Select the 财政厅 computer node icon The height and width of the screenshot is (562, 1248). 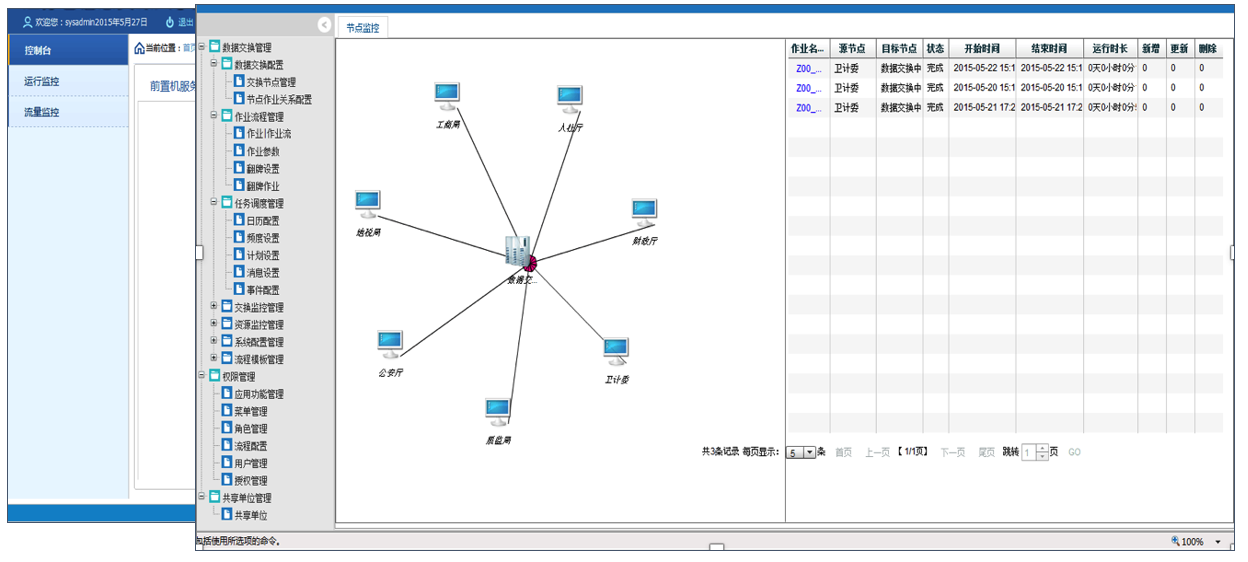point(644,212)
